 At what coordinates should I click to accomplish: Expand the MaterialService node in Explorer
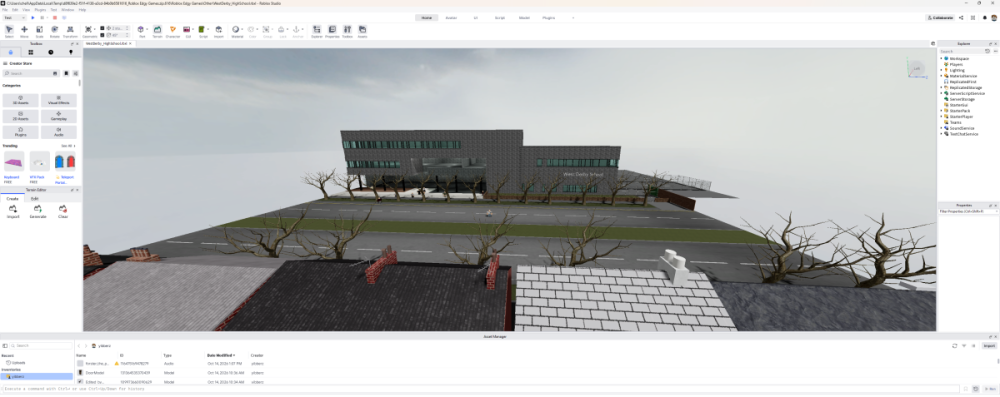[x=941, y=76]
